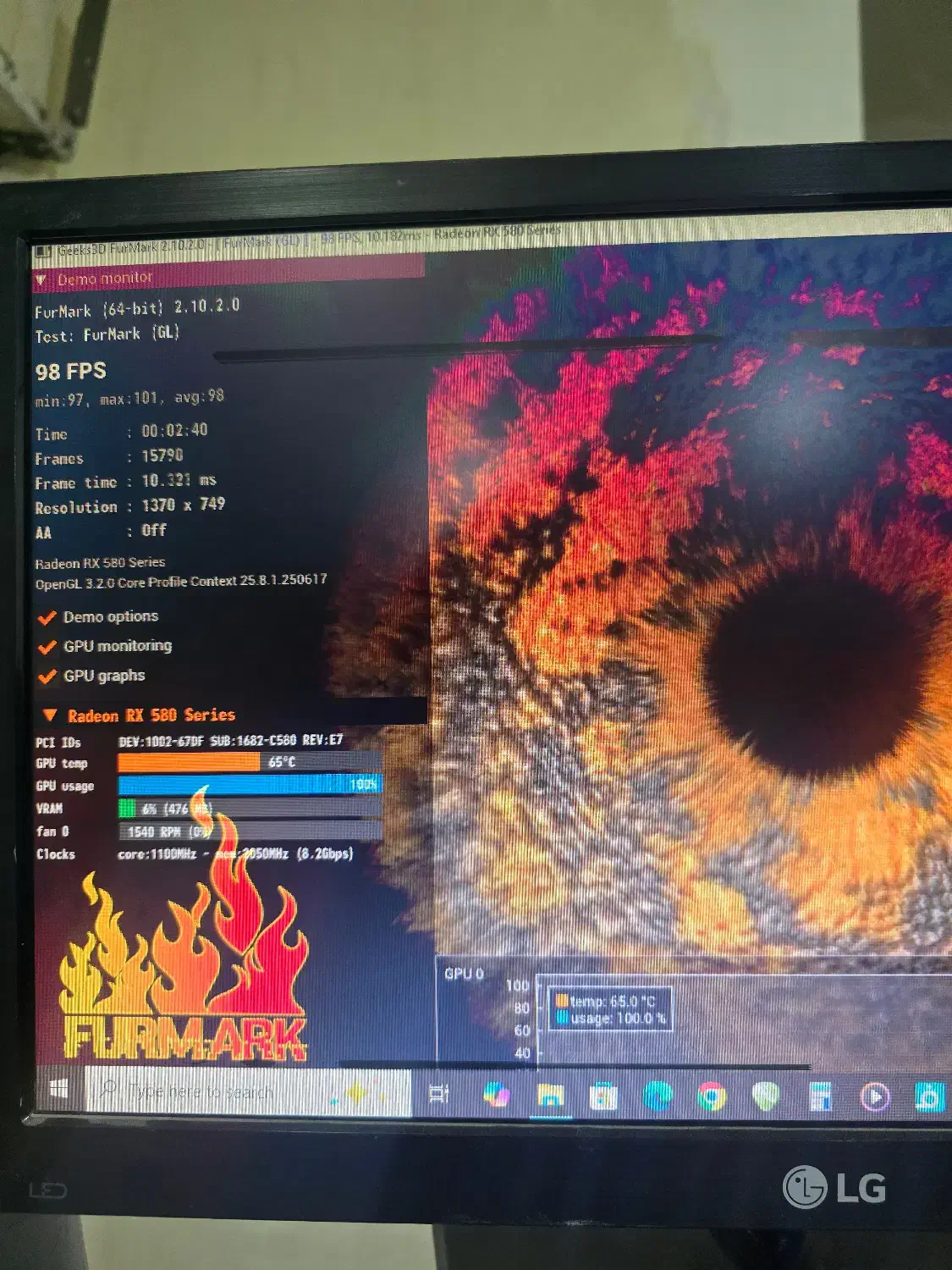This screenshot has height=1270, width=952.
Task: Disable the GPU monitoring checkmark
Action: coord(48,646)
